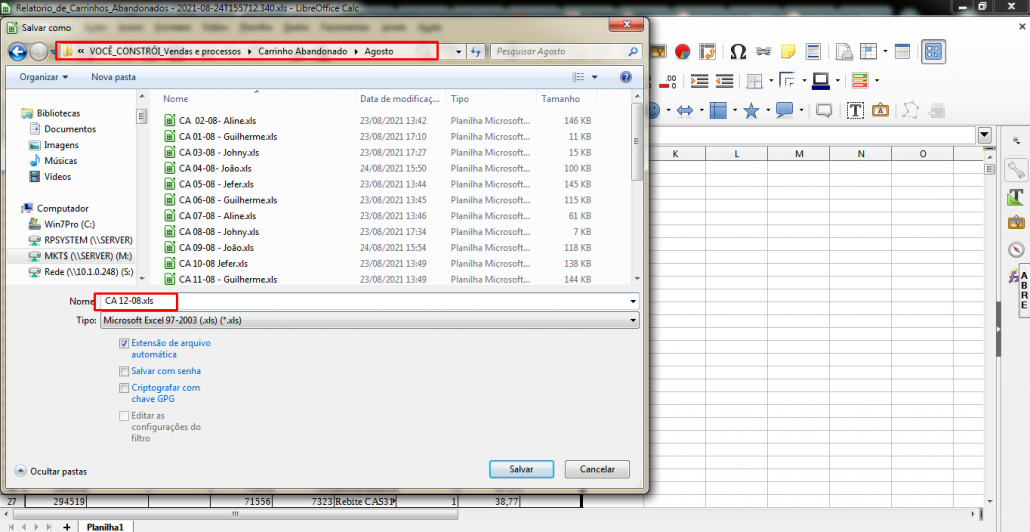1030x532 pixels.
Task: Click the Insert Text Box icon
Action: tap(856, 110)
